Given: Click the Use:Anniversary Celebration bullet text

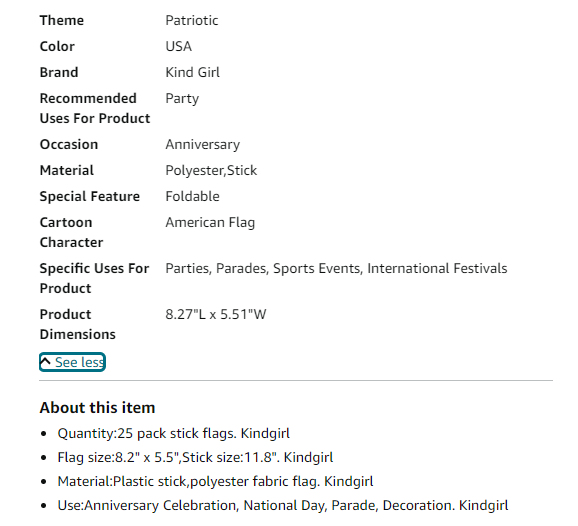Looking at the screenshot, I should (x=283, y=505).
